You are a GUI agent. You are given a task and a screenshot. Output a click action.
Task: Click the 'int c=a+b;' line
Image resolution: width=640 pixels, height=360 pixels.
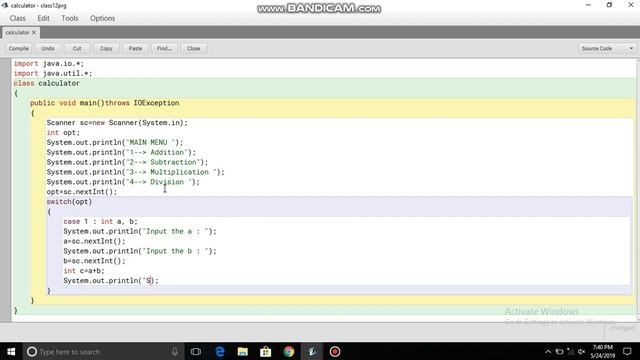click(84, 271)
